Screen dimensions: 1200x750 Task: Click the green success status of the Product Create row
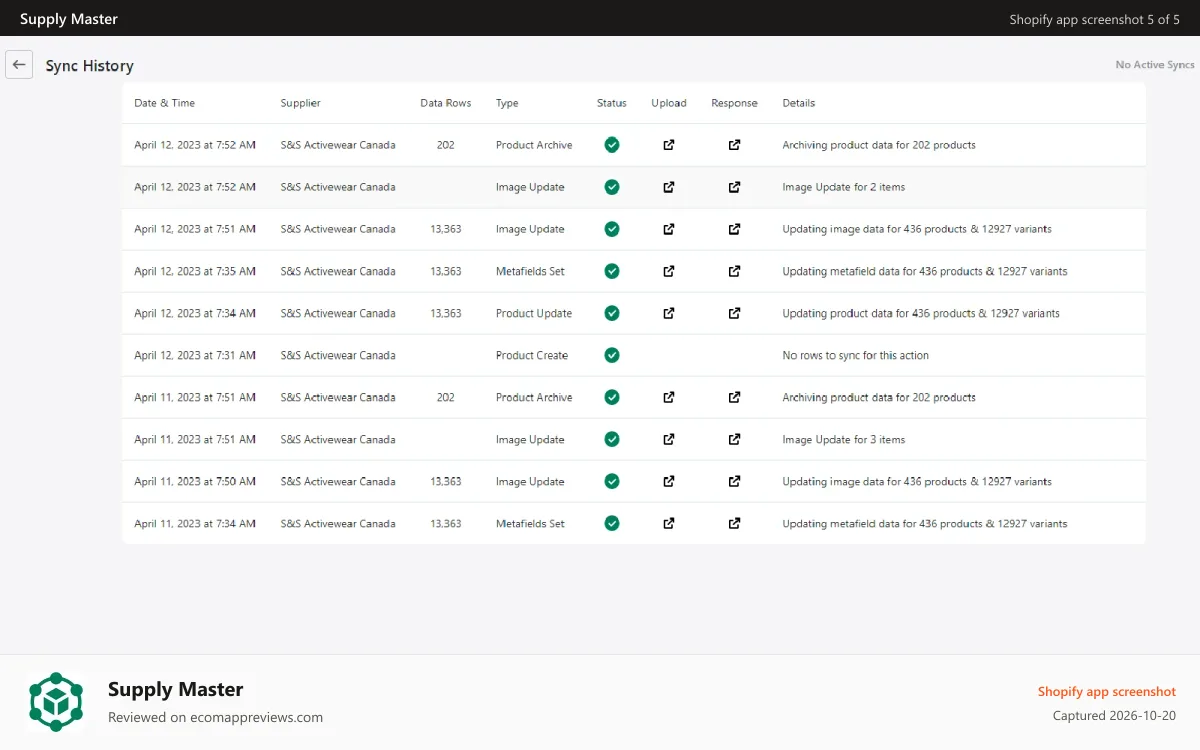[612, 355]
